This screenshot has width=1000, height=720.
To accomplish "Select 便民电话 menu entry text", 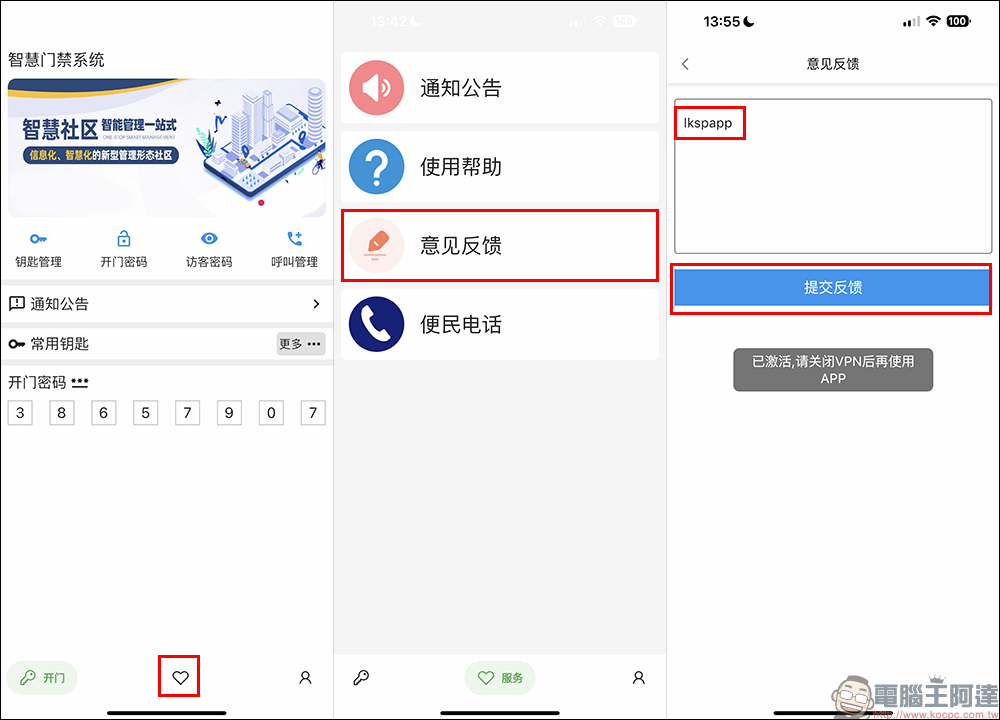I will coord(461,325).
